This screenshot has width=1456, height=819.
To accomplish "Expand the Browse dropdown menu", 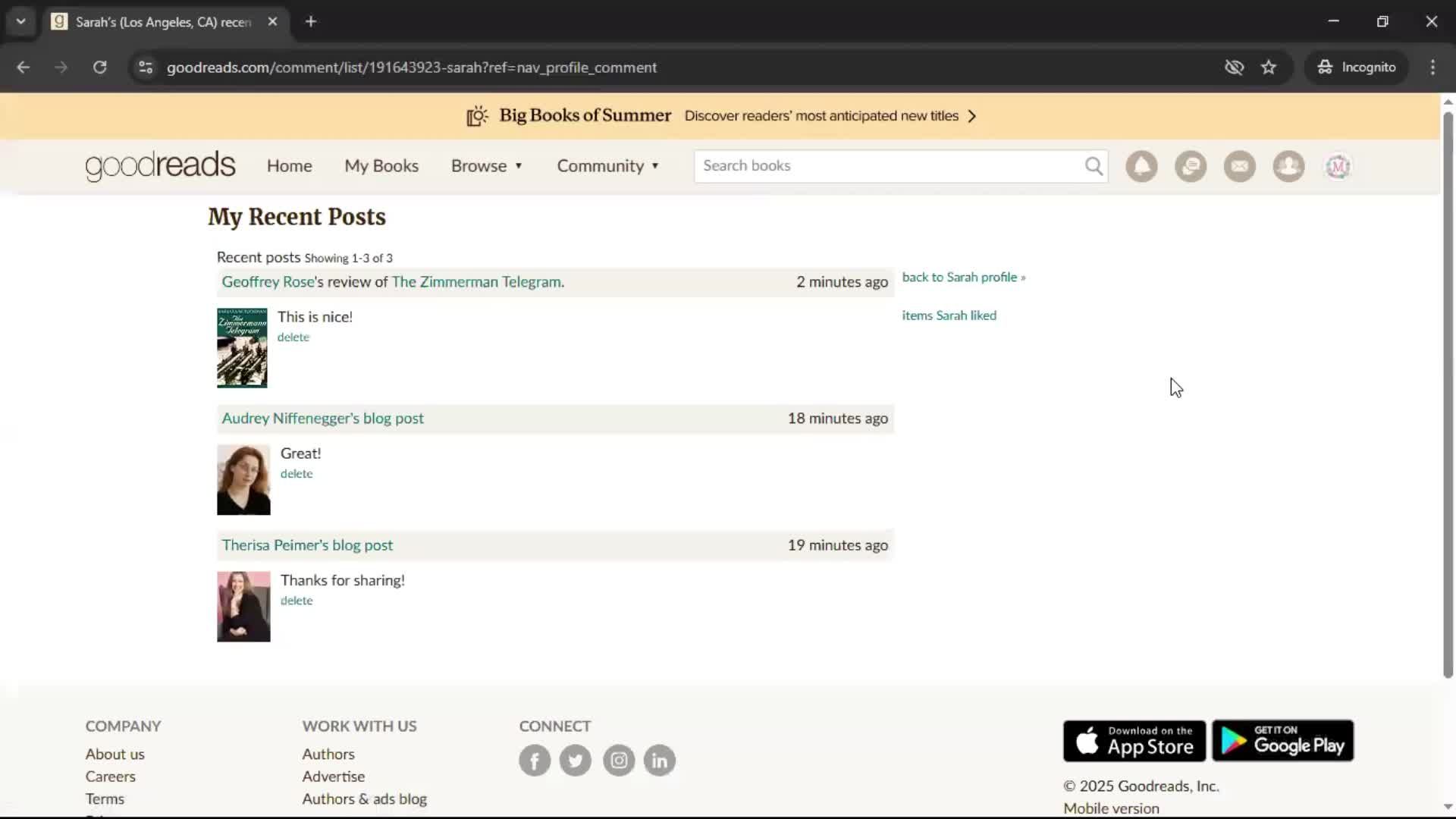I will click(x=487, y=166).
